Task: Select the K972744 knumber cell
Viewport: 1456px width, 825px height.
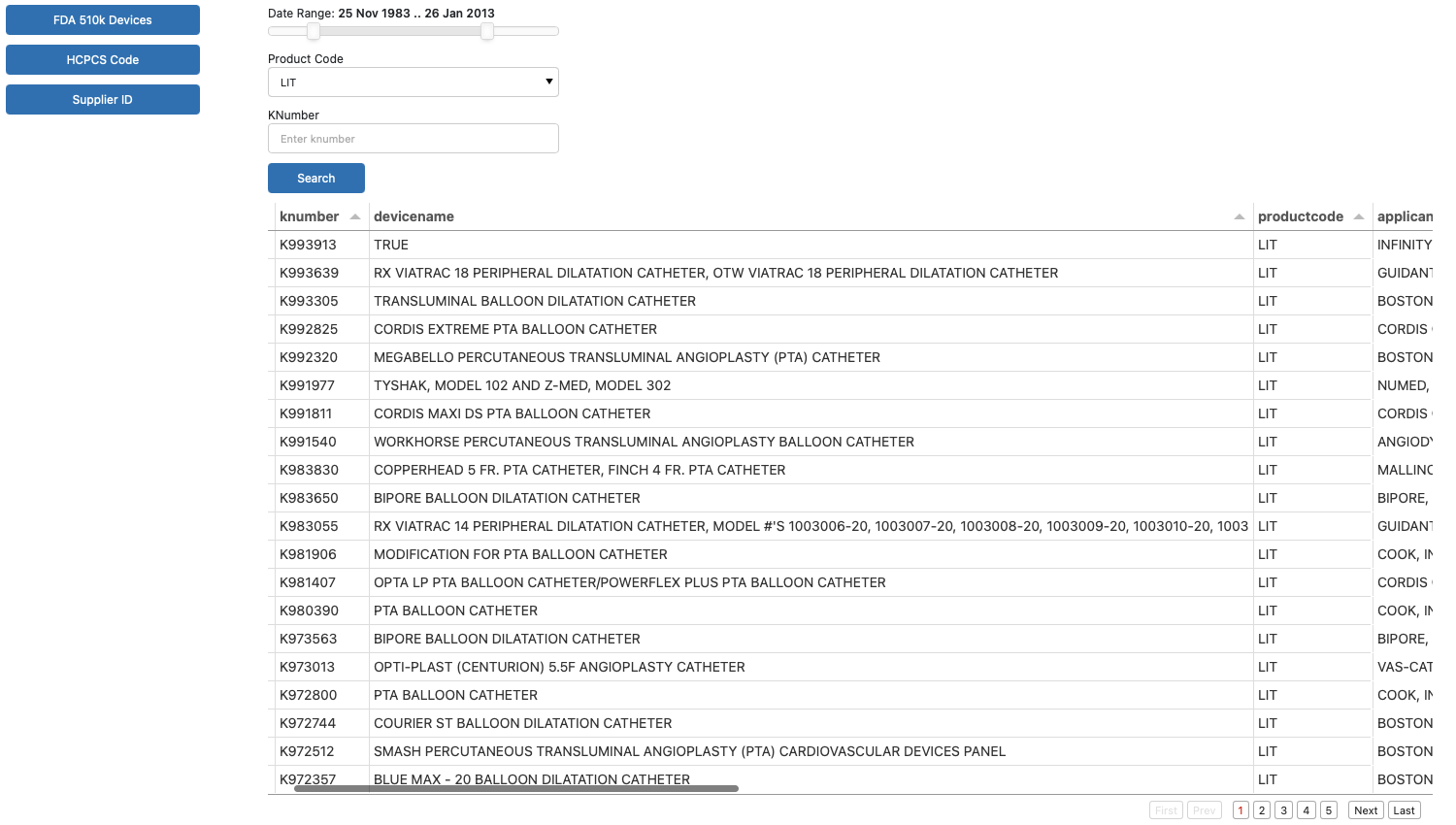Action: pos(322,723)
